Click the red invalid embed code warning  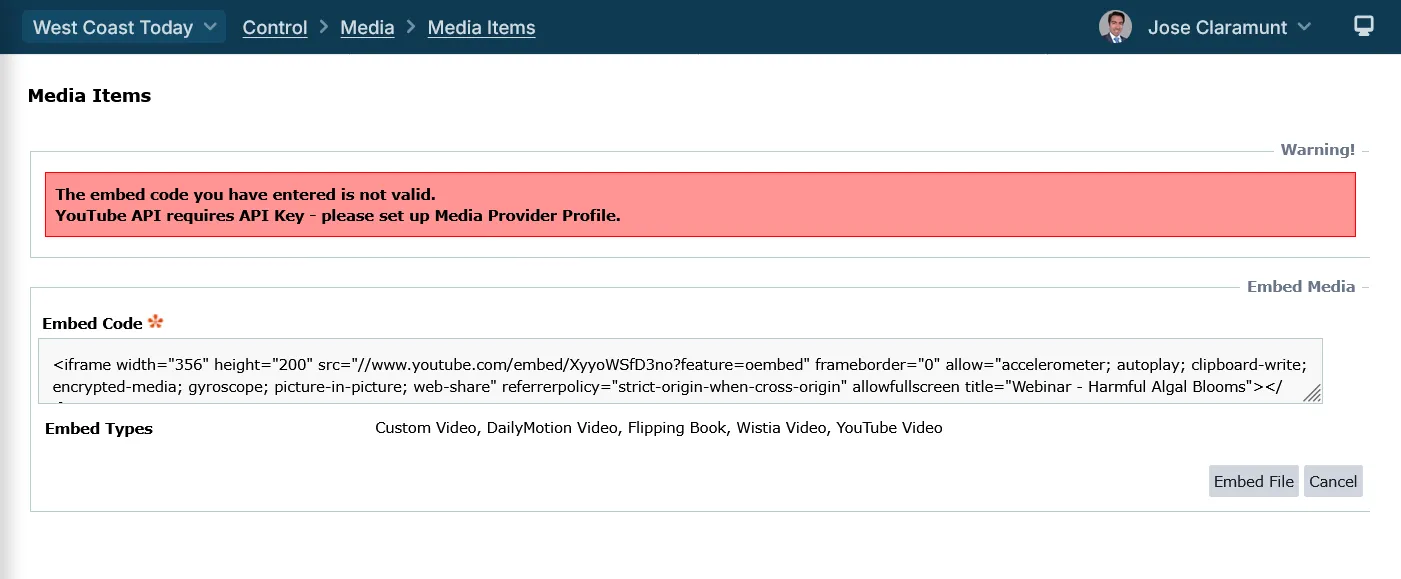coord(700,205)
